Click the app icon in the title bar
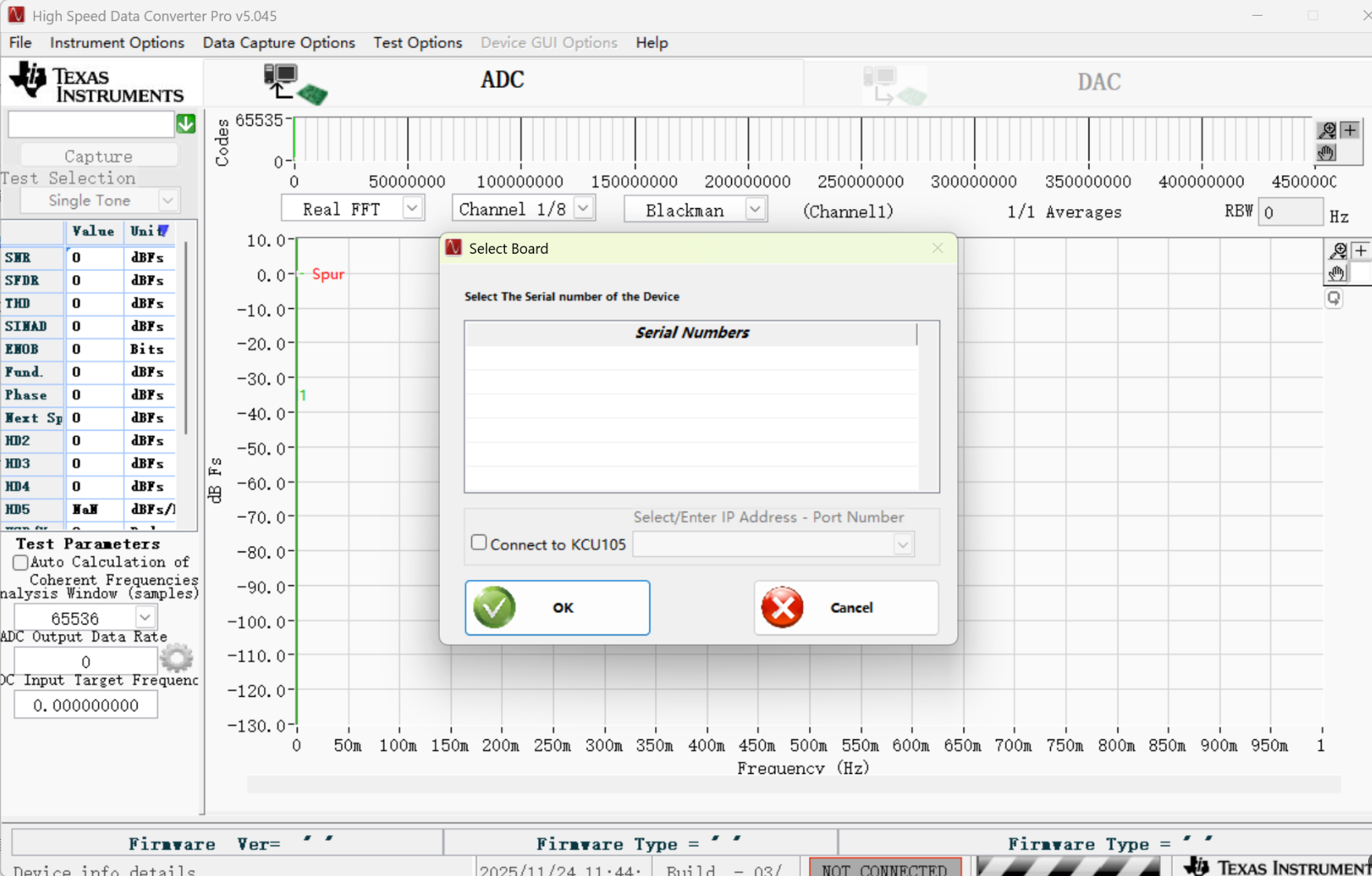This screenshot has height=876, width=1372. (x=16, y=15)
